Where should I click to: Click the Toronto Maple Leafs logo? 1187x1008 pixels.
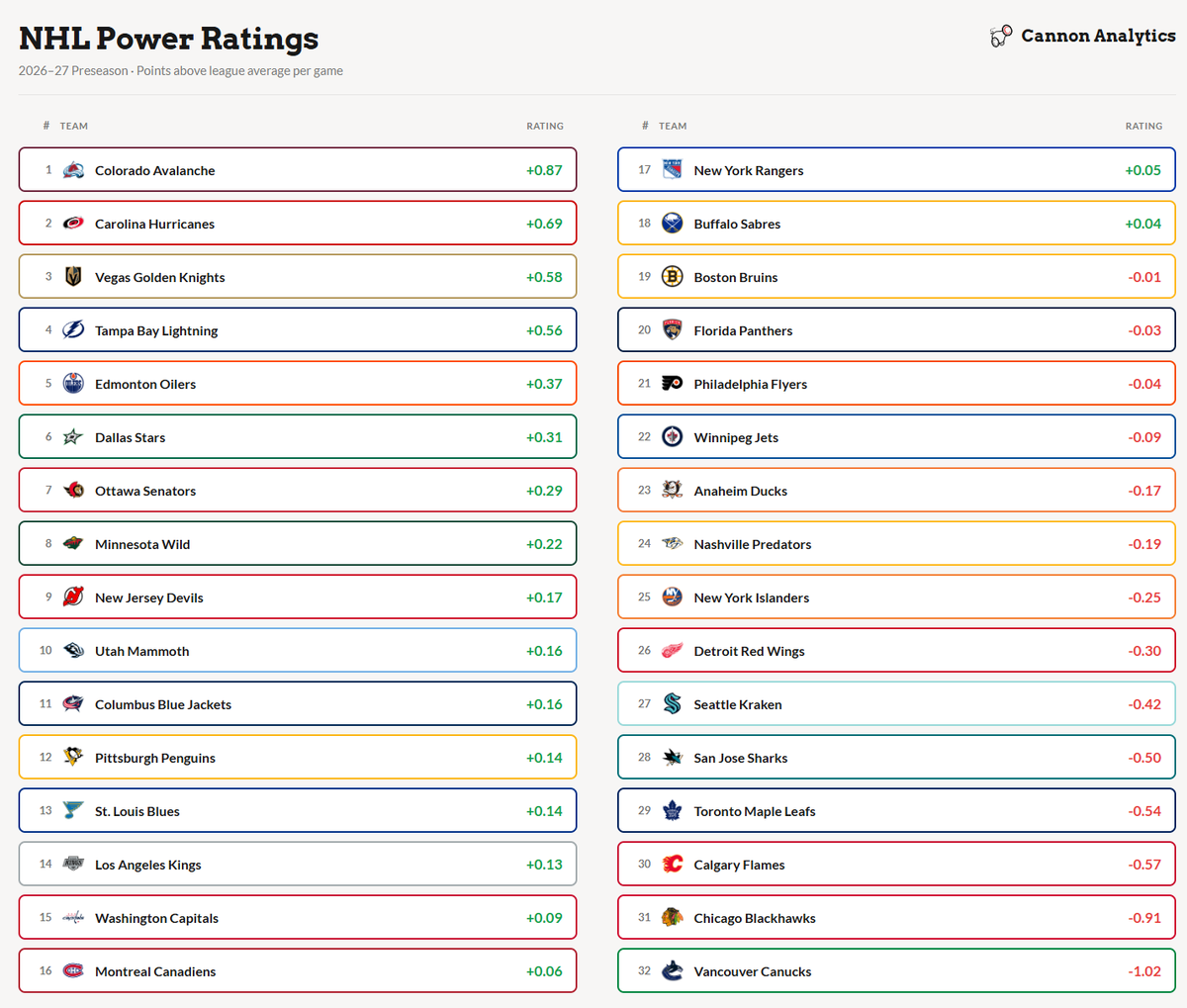[x=673, y=811]
